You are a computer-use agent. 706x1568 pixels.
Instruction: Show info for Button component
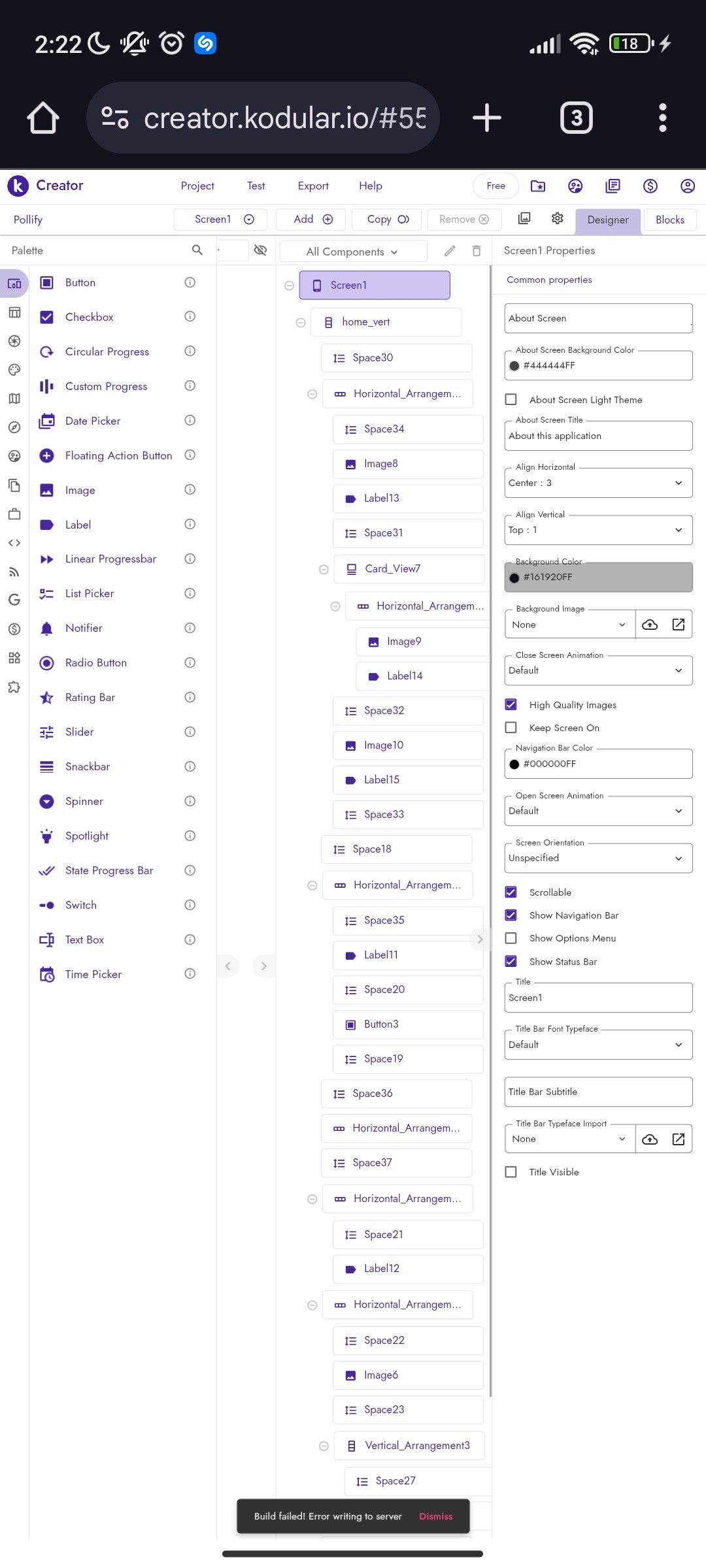click(x=190, y=282)
